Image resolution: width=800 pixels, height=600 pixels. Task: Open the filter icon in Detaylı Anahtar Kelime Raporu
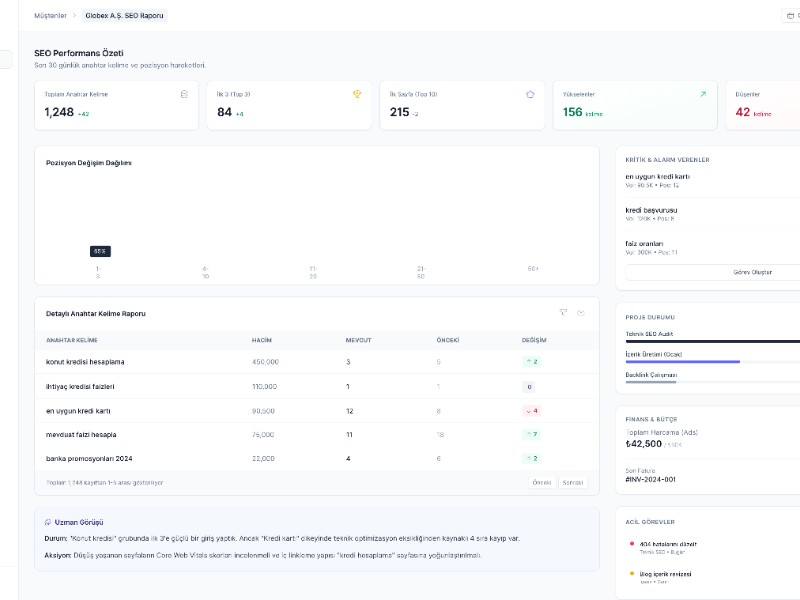coord(561,312)
